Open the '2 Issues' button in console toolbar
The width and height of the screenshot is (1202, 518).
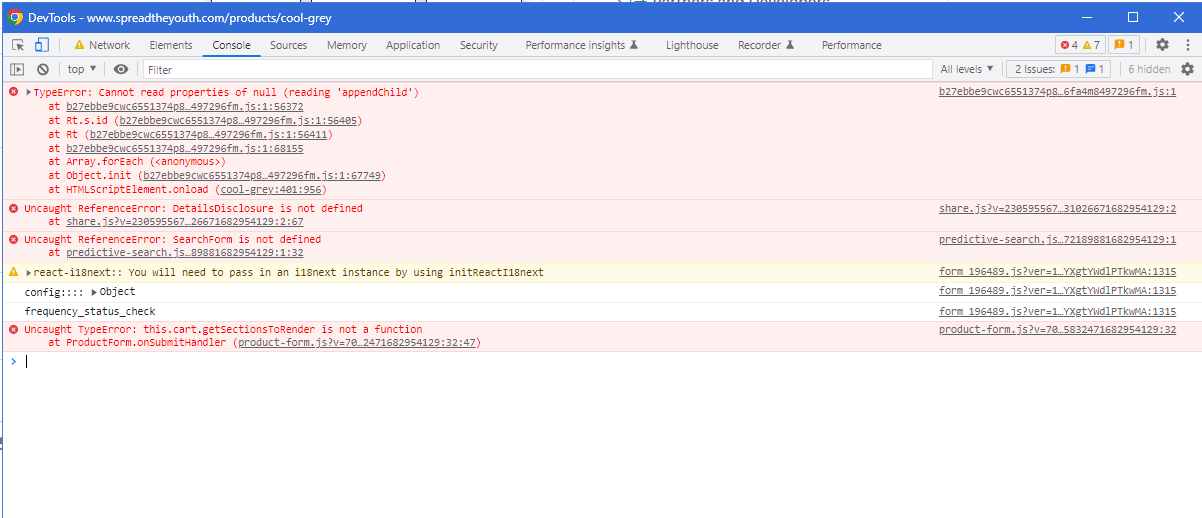point(1059,69)
